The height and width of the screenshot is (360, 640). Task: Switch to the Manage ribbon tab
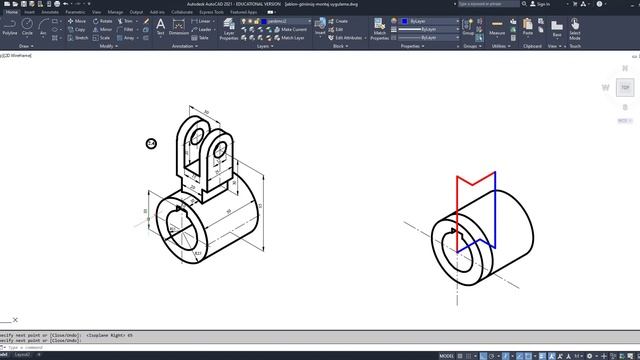[115, 12]
